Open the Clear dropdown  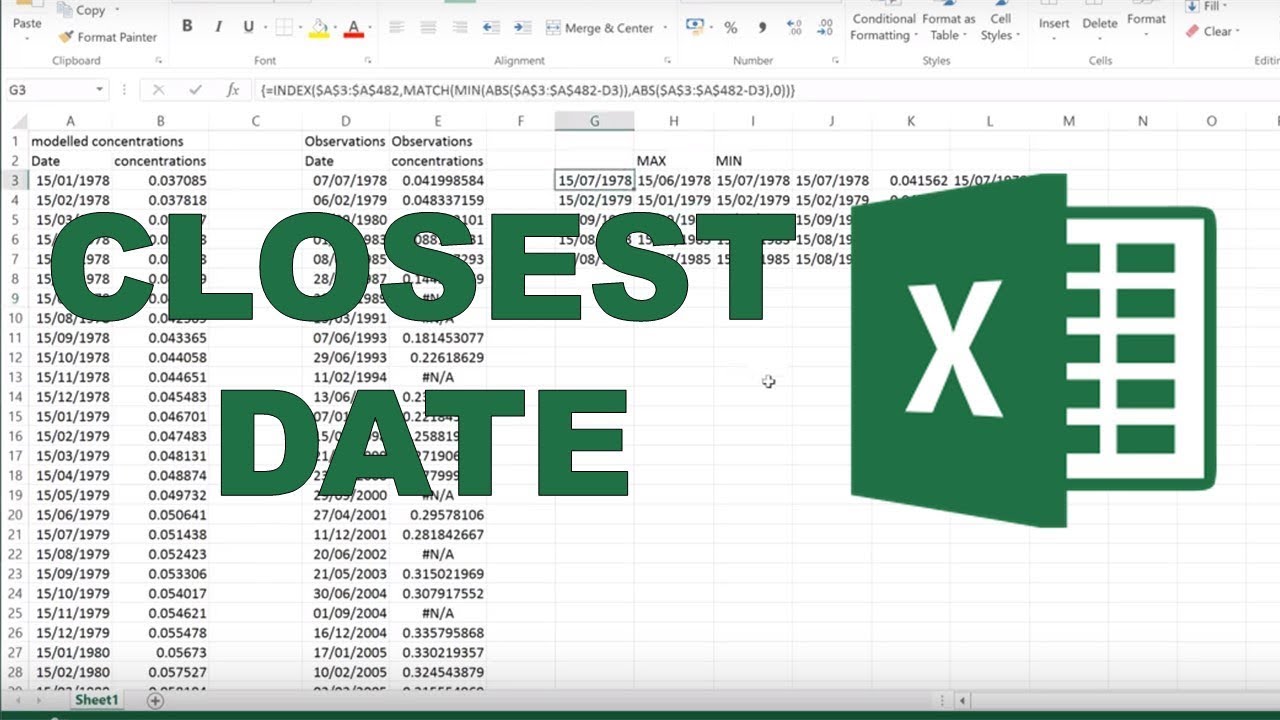click(x=1212, y=31)
